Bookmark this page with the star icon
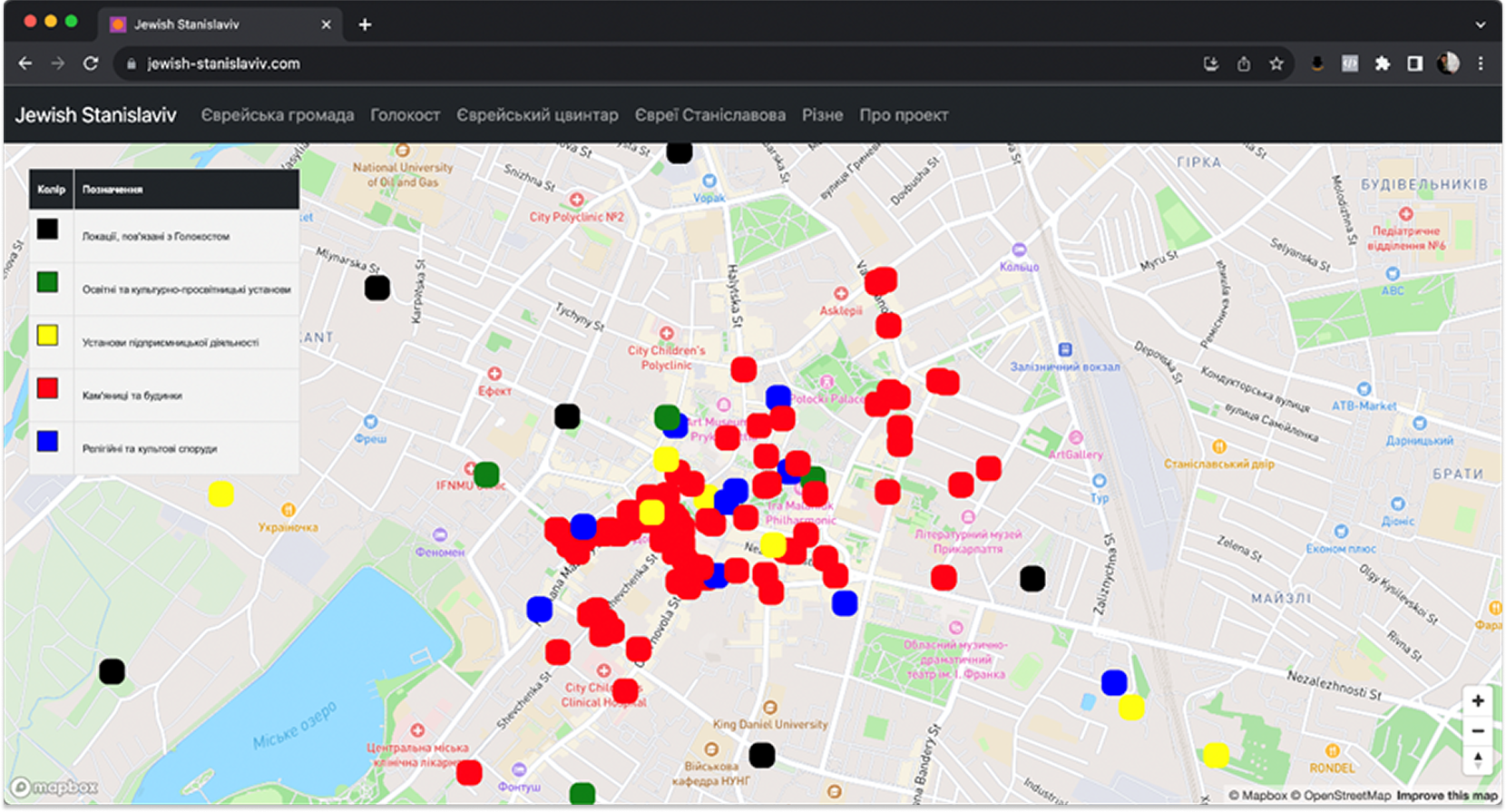The width and height of the screenshot is (1506, 812). (x=1276, y=64)
